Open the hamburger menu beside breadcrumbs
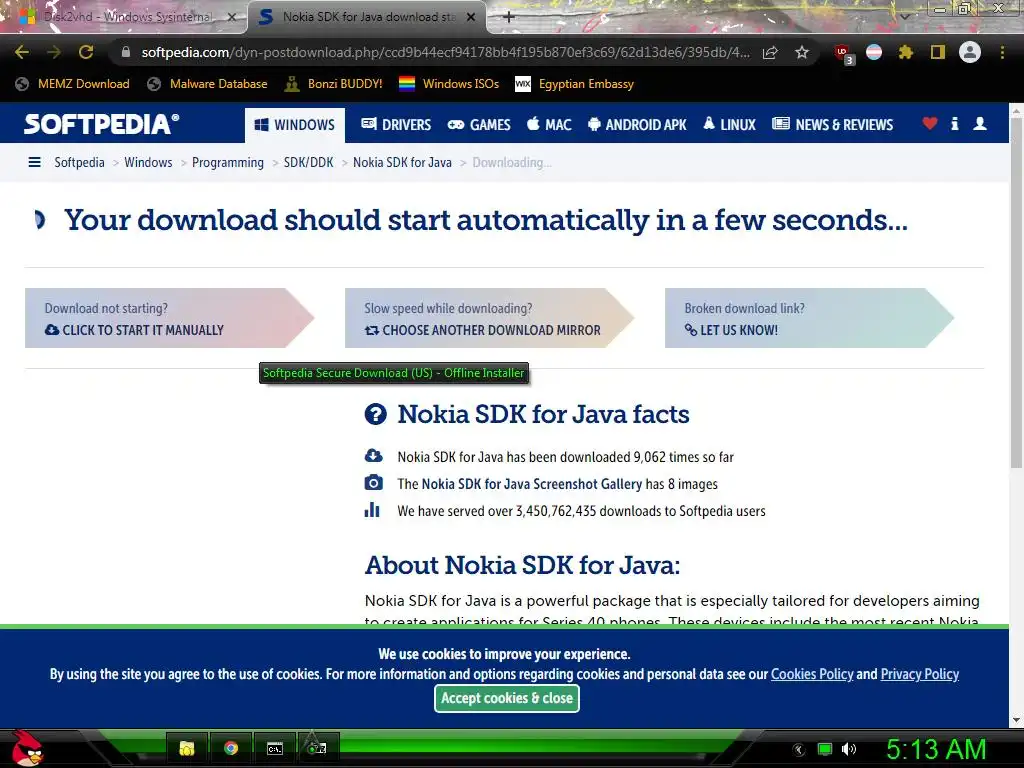The width and height of the screenshot is (1024, 768). 35,162
